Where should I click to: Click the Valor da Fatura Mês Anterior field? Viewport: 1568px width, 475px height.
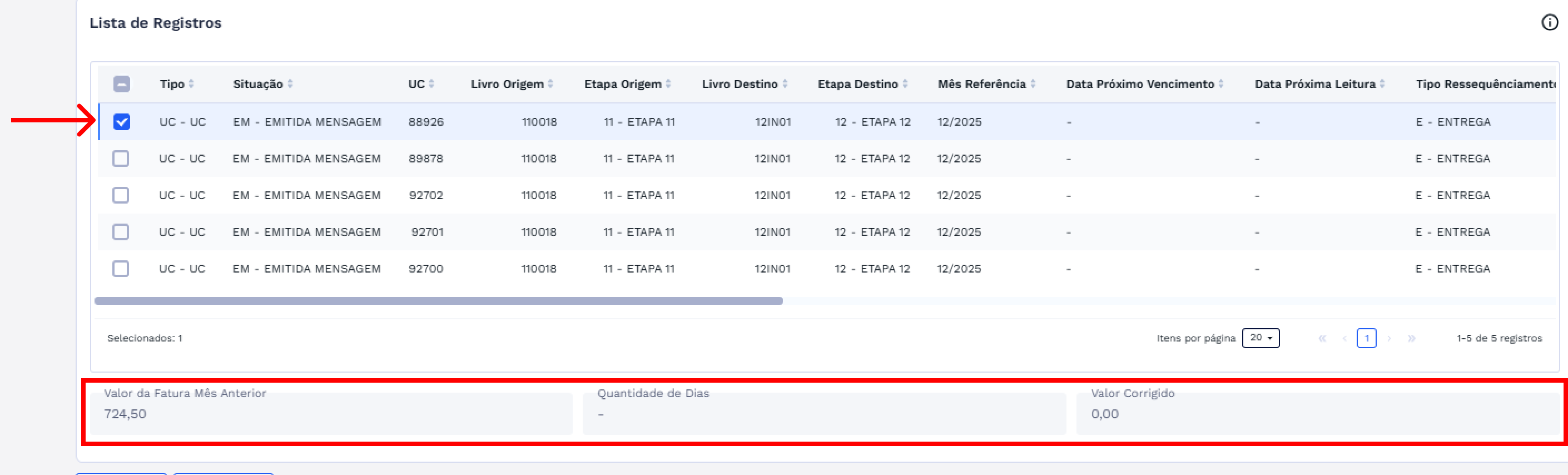point(331,413)
